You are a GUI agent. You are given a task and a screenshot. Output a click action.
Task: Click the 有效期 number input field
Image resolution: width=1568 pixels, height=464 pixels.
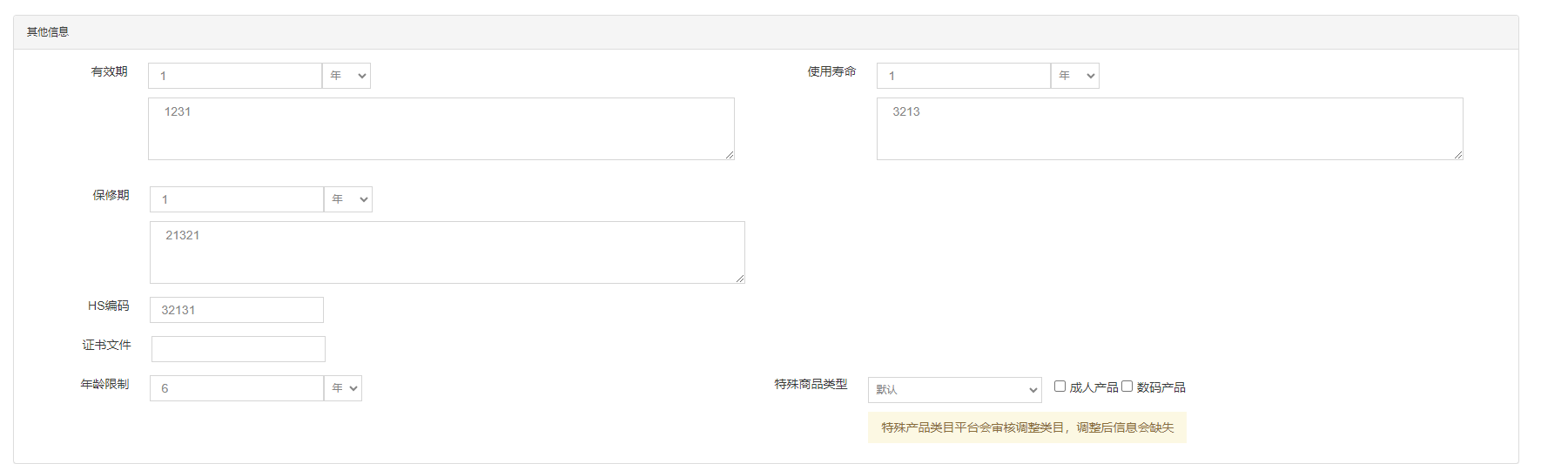235,76
